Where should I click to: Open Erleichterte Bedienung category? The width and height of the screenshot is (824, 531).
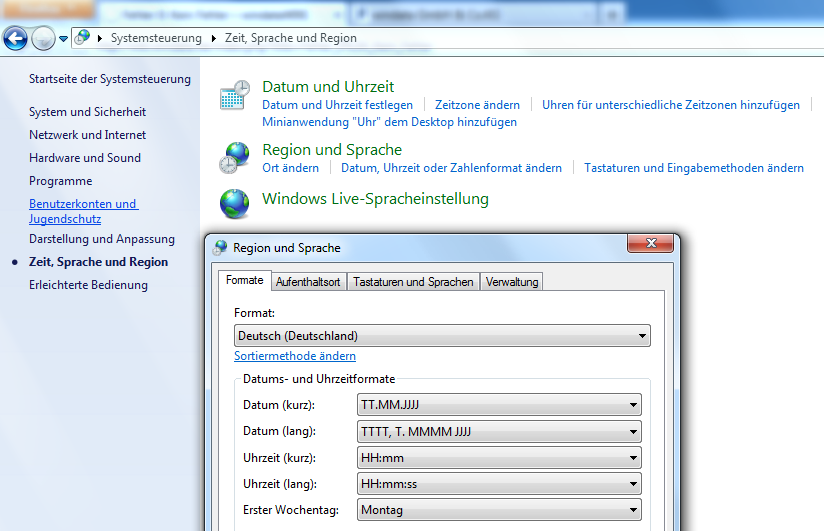pyautogui.click(x=88, y=285)
